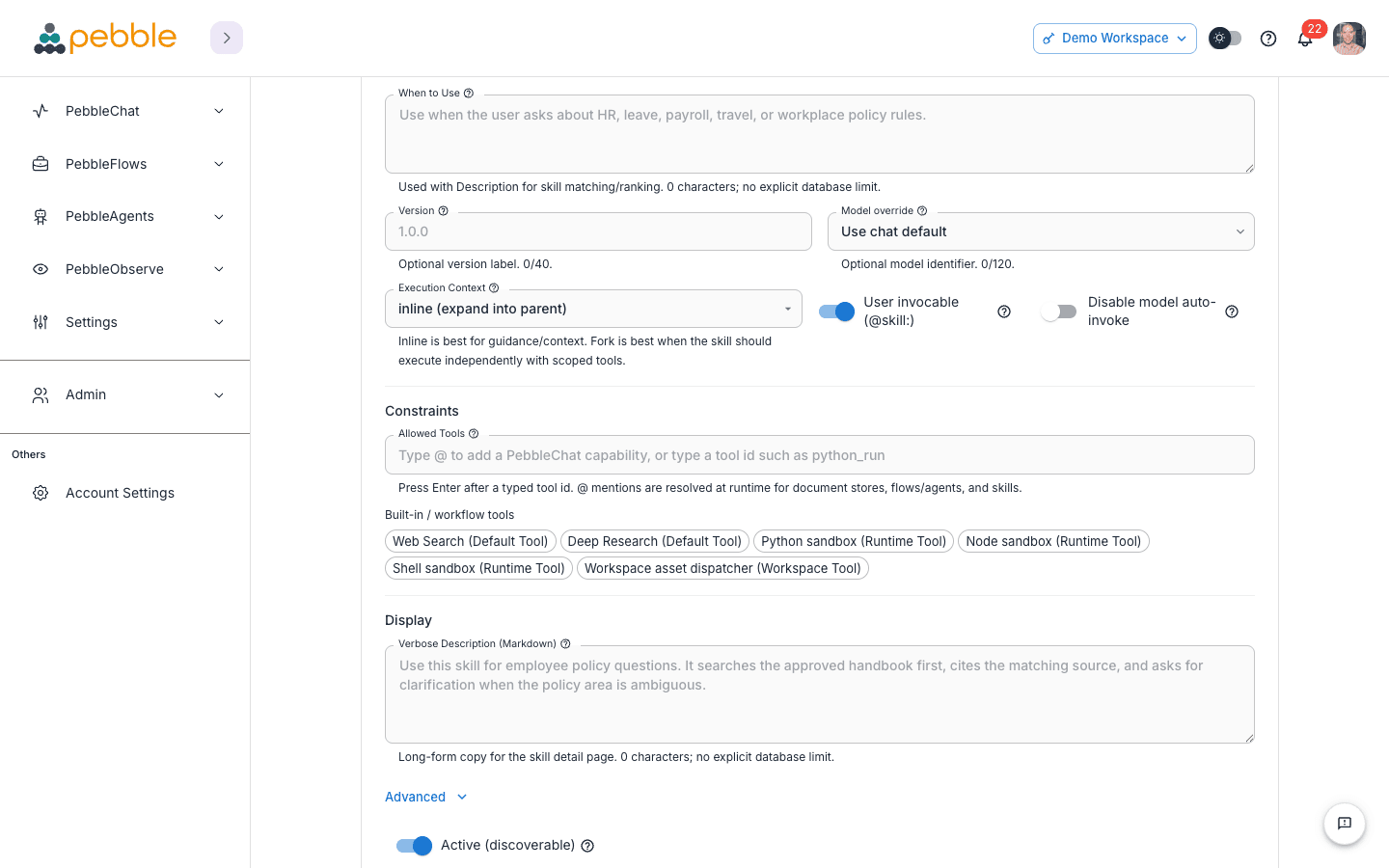Open Execution Context dropdown
This screenshot has height=868, width=1389.
(x=593, y=309)
